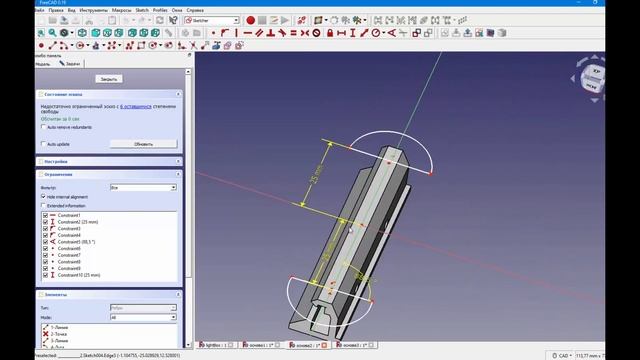640x360 pixels.
Task: Apply vertical distance constraint tool
Action: (353, 33)
